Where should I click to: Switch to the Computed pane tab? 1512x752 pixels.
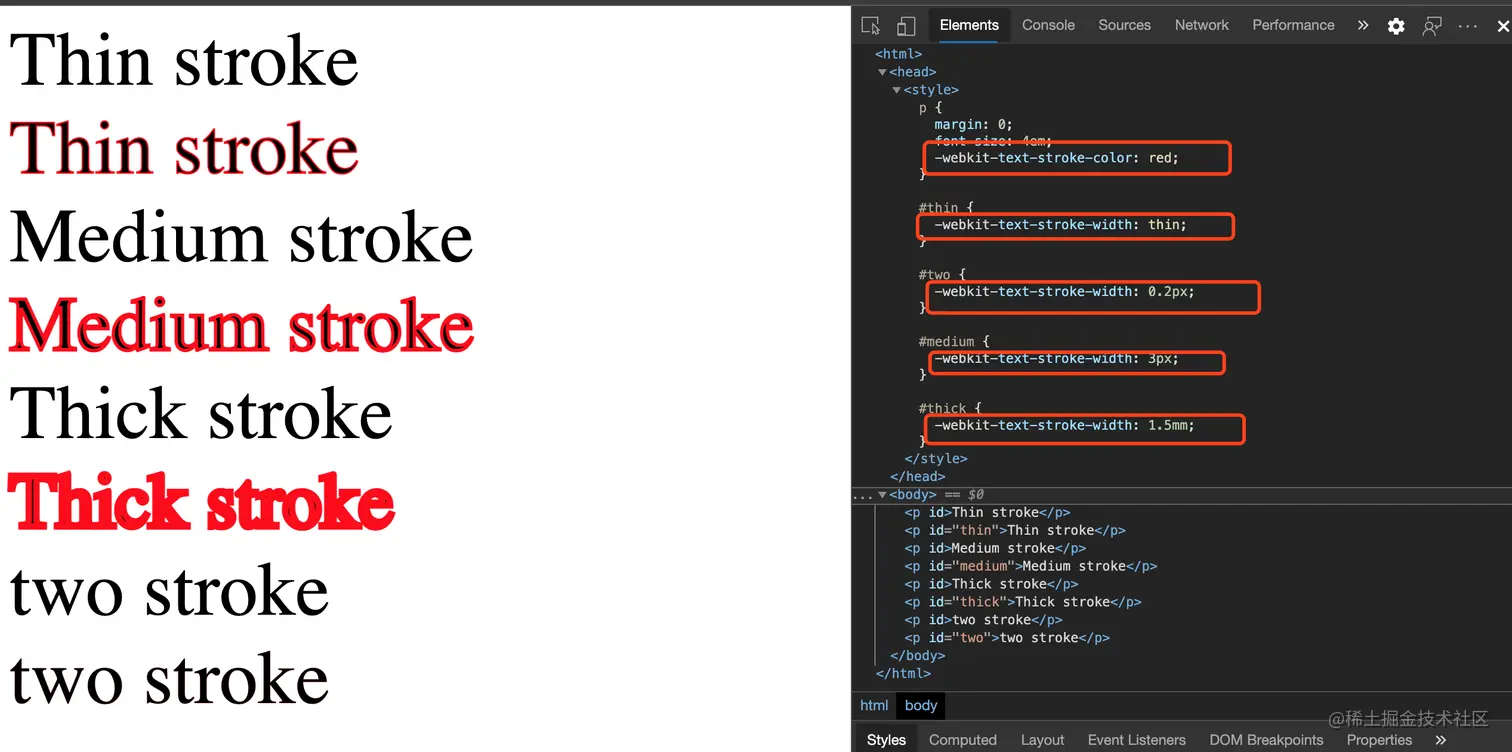tap(963, 740)
